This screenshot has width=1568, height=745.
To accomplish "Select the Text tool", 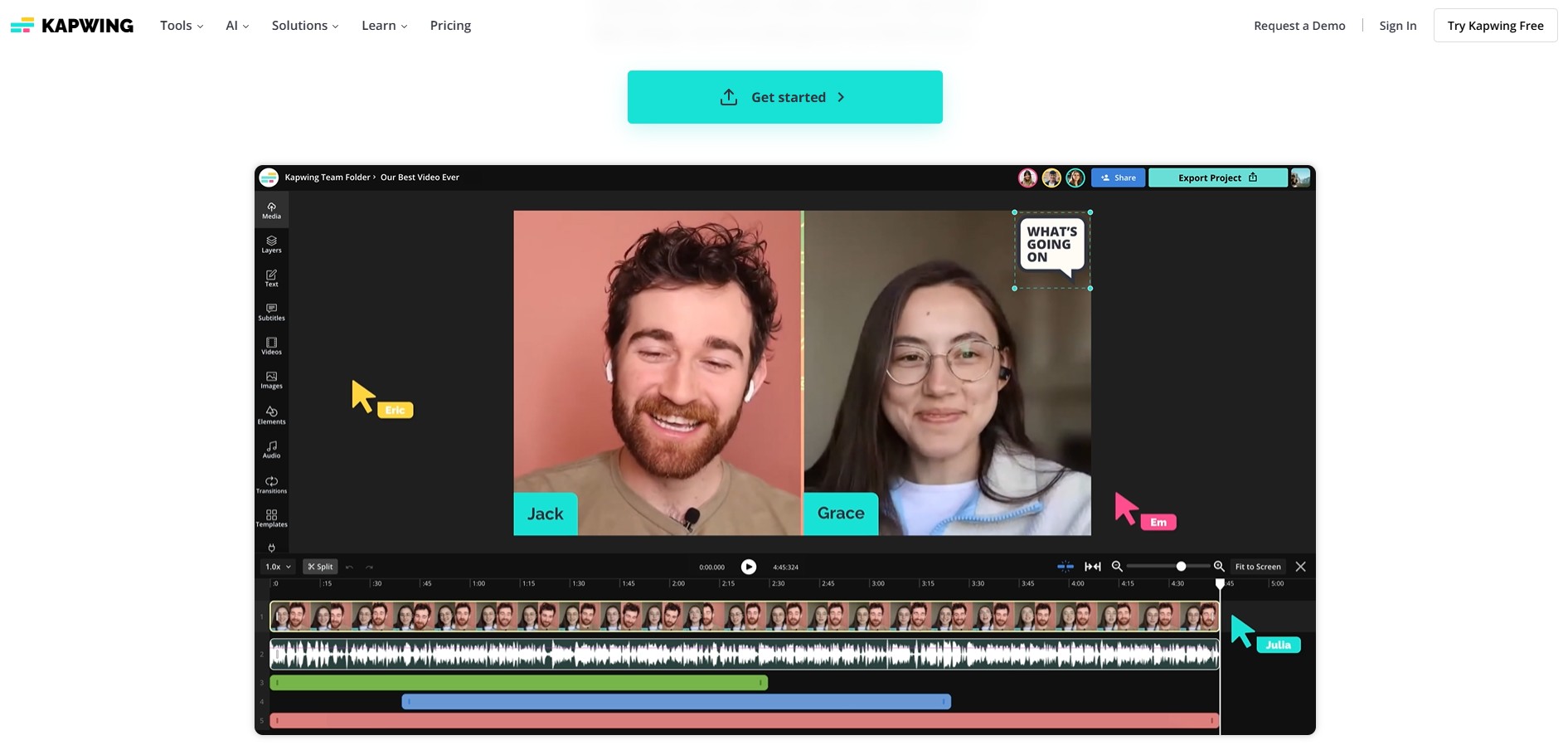I will click(272, 279).
